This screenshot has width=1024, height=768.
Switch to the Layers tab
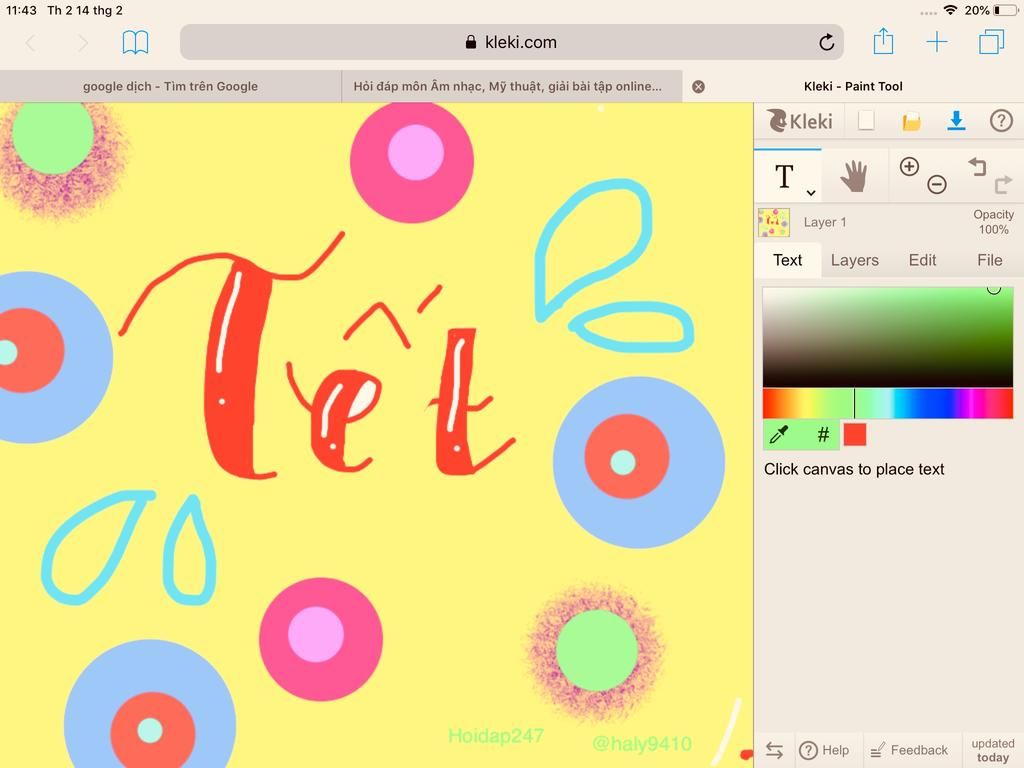[854, 260]
